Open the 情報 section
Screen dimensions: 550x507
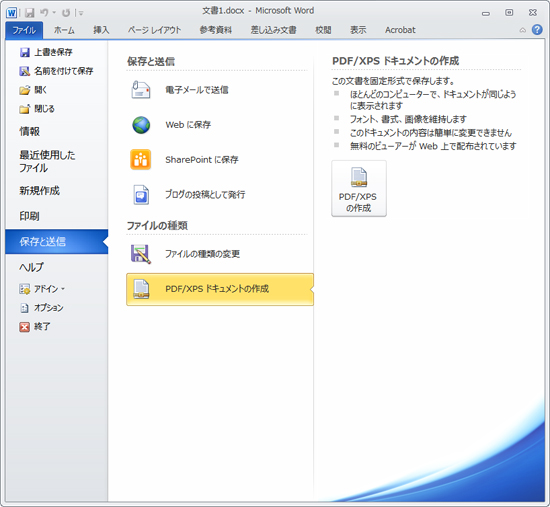(29, 132)
